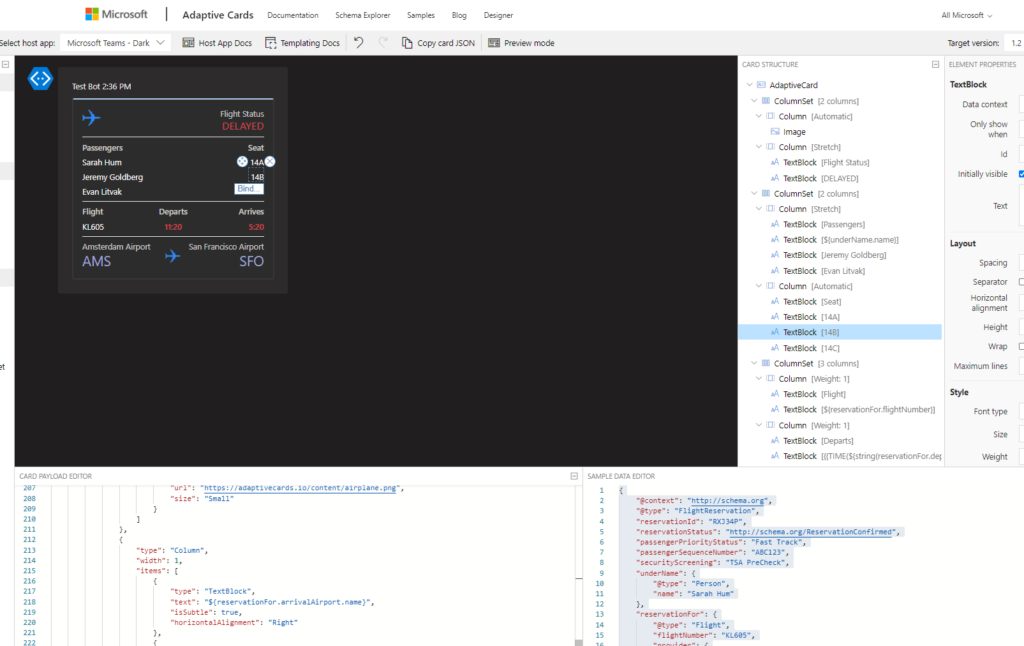The height and width of the screenshot is (646, 1024).
Task: Click the Adaptive Cards title link
Action: click(217, 15)
